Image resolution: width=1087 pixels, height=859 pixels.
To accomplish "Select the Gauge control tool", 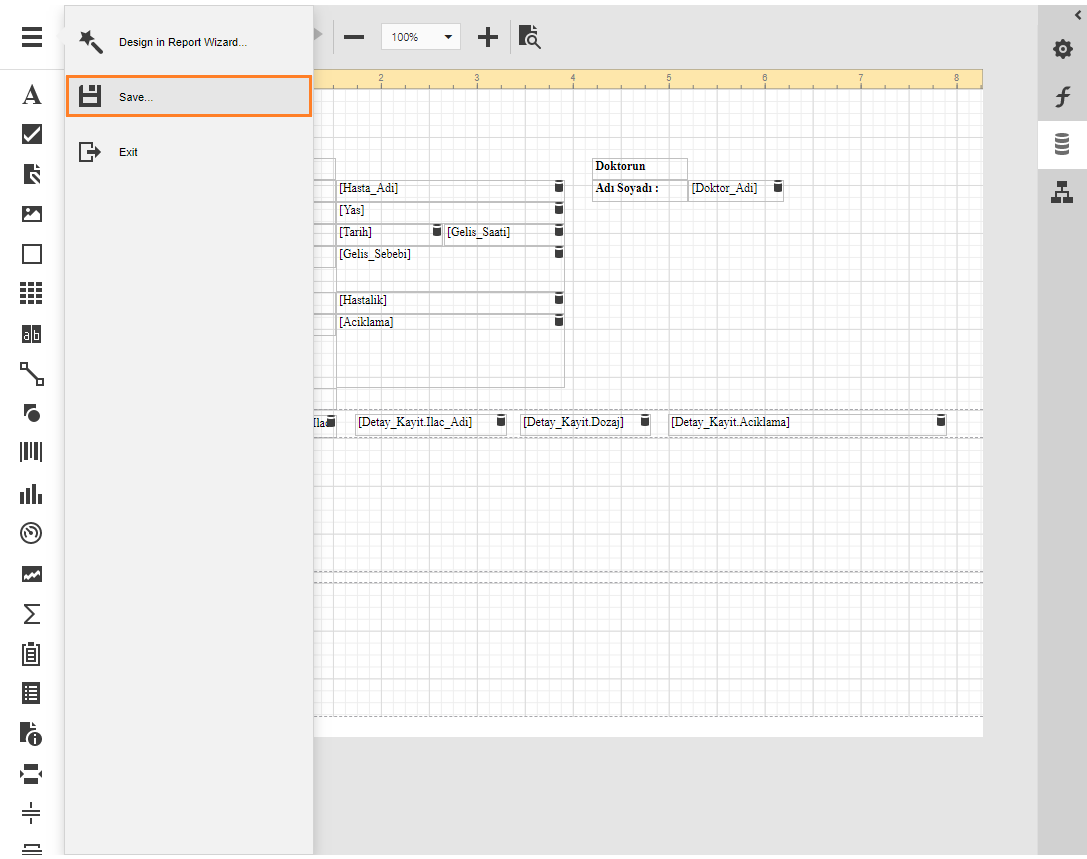I will [32, 533].
